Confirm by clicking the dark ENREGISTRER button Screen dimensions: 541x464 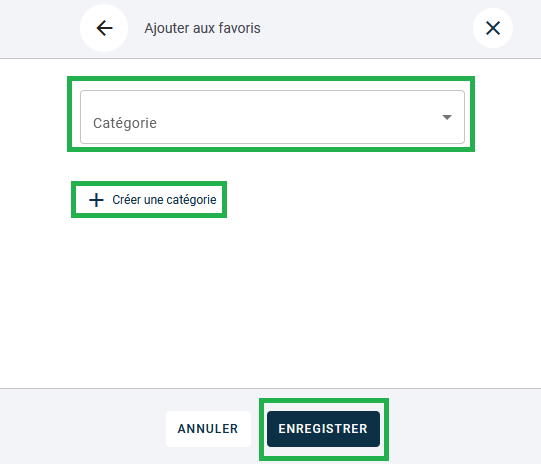point(323,429)
